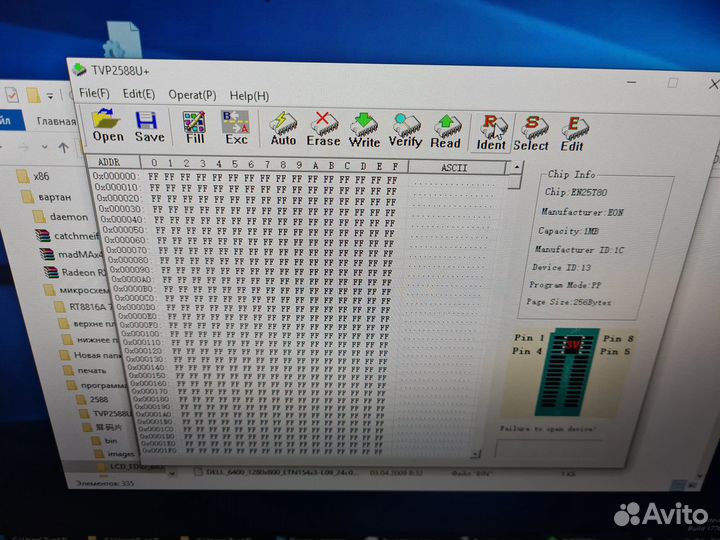Open the Operat(P) menu
The height and width of the screenshot is (540, 720).
pos(192,95)
